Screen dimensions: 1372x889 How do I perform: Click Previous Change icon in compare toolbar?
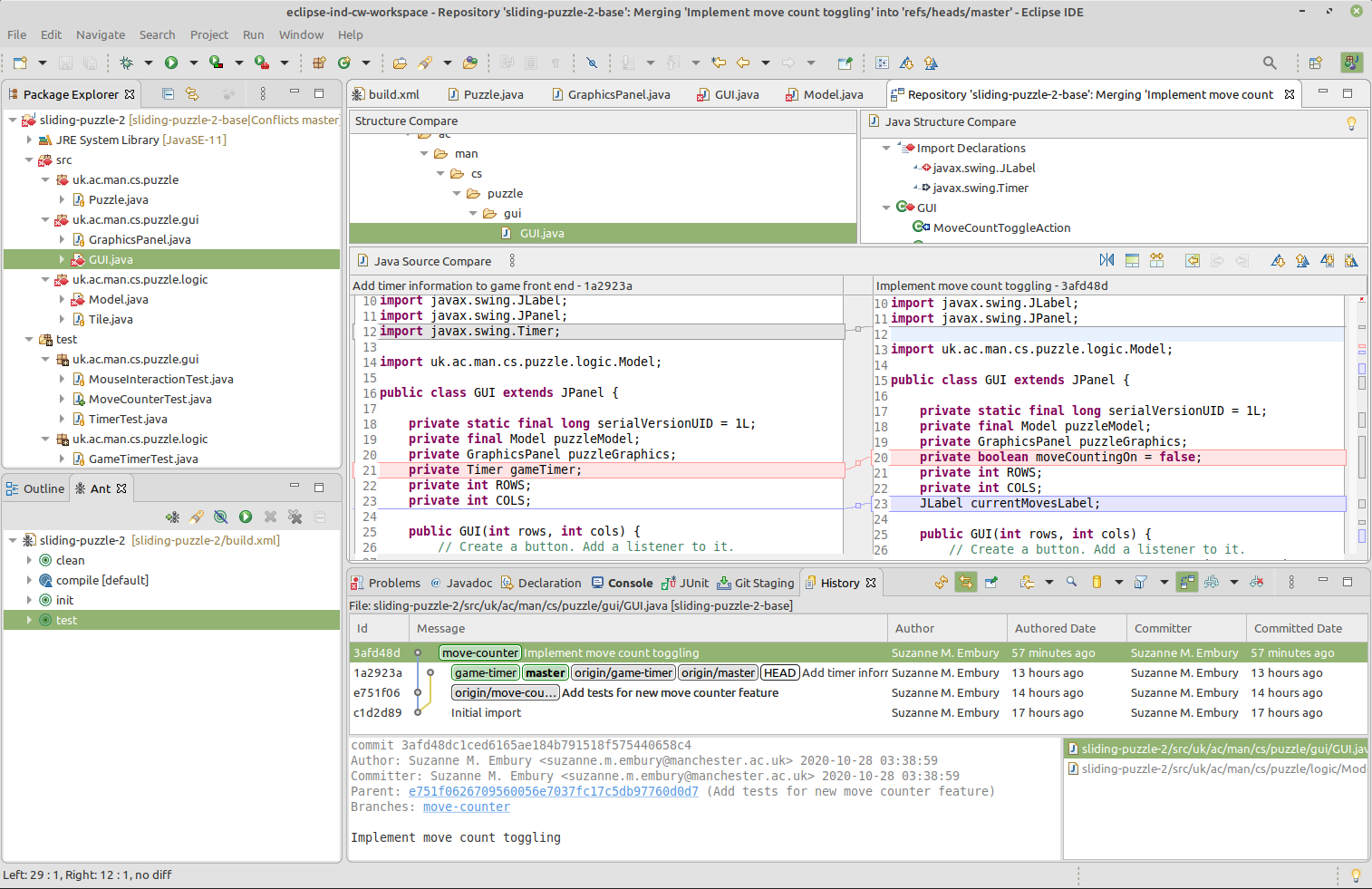coord(1351,260)
